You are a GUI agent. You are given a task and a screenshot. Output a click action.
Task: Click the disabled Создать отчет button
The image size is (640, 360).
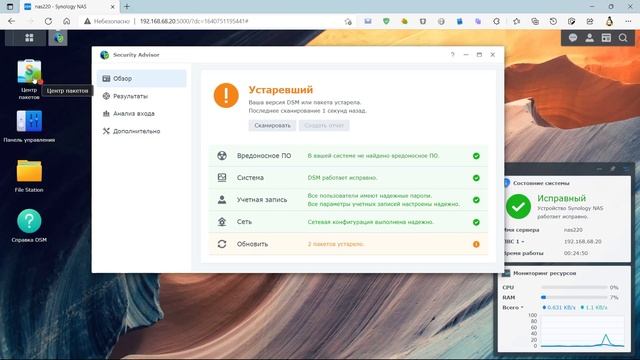(x=324, y=126)
